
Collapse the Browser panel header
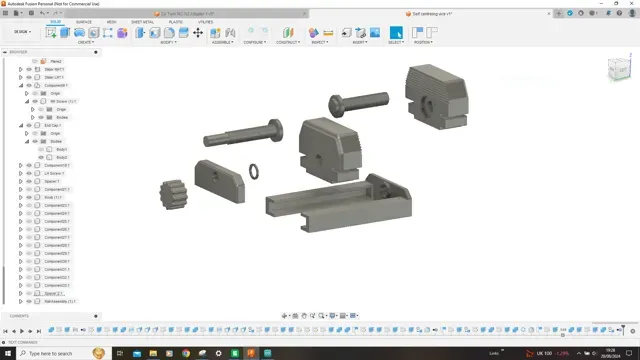click(5, 52)
